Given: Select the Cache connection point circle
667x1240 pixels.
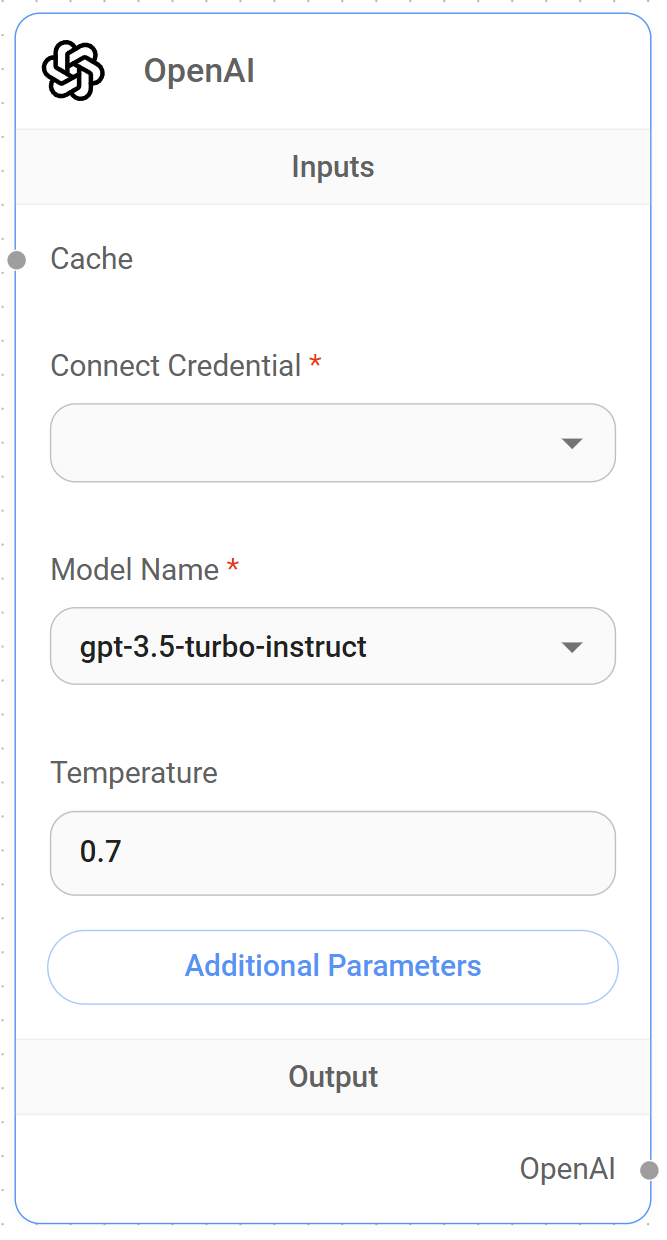Looking at the screenshot, I should coord(16,261).
